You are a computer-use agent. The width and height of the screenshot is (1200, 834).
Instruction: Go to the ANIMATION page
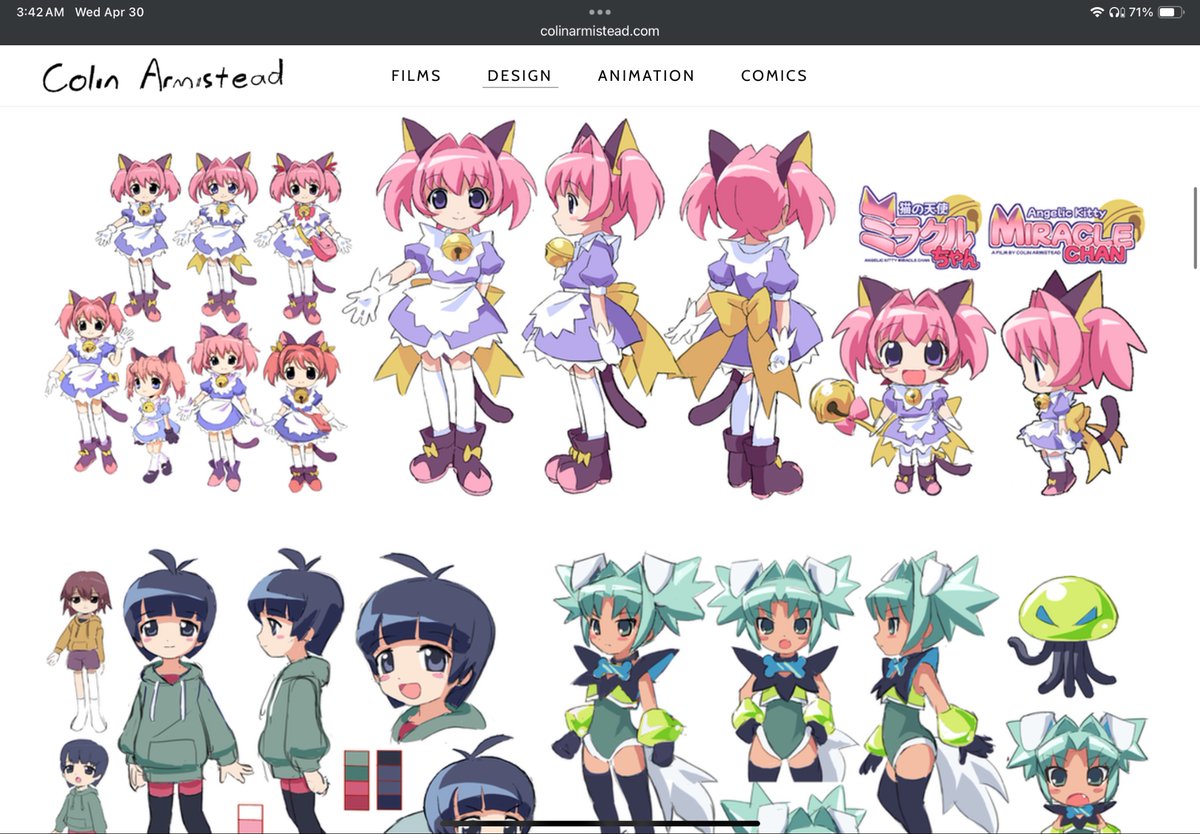coord(646,76)
